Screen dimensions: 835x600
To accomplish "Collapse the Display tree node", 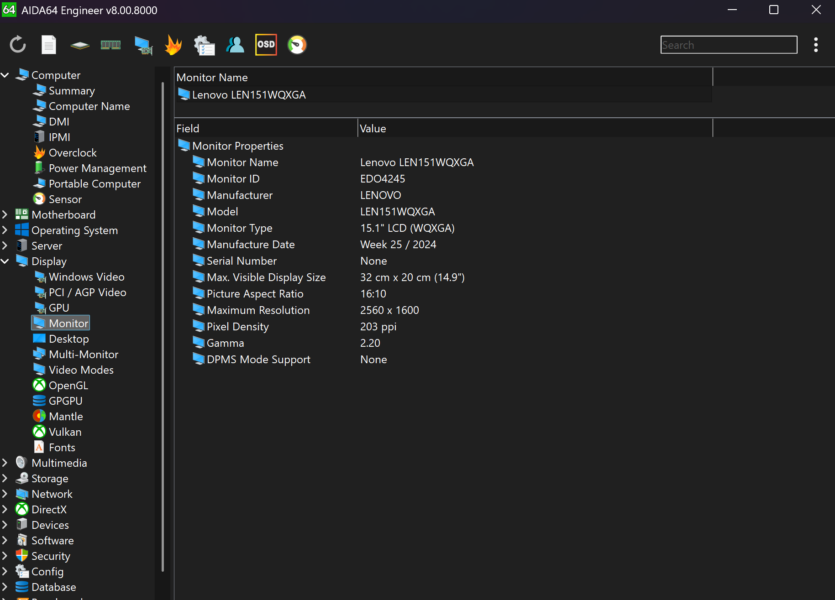I will pyautogui.click(x=5, y=261).
